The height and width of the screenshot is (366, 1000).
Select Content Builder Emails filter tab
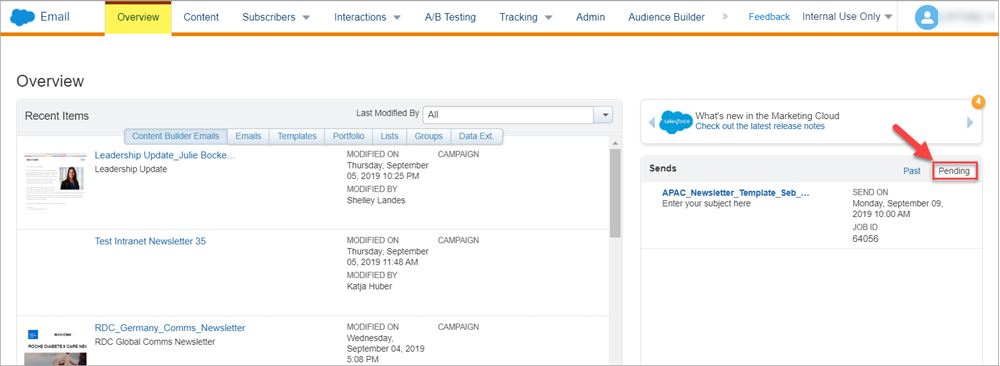tap(175, 136)
